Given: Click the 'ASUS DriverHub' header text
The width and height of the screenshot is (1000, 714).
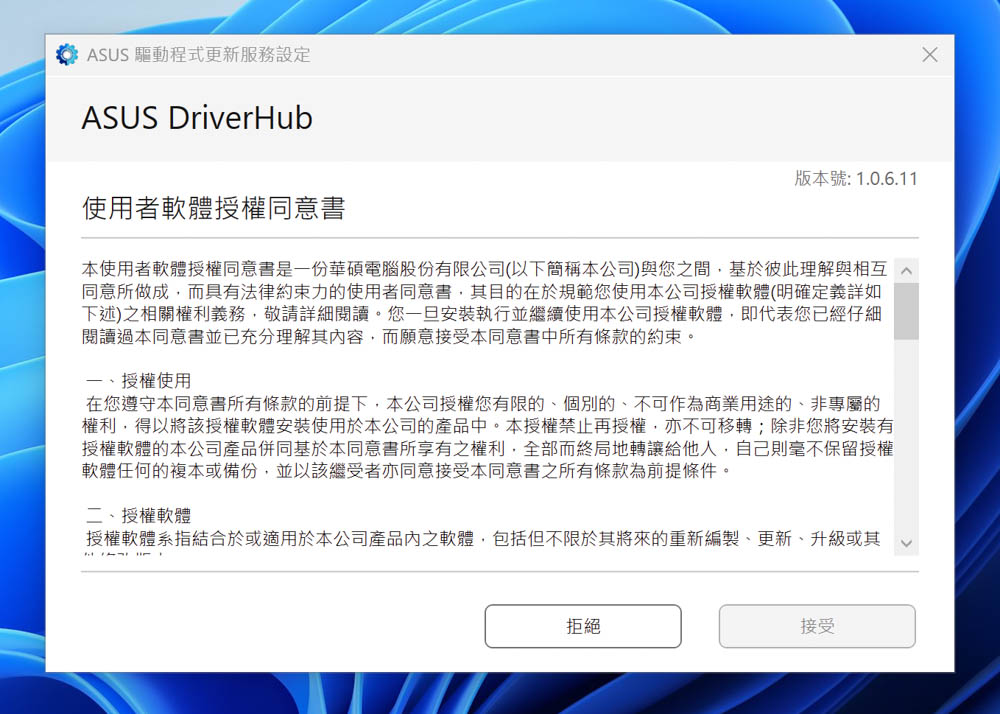Looking at the screenshot, I should (x=197, y=118).
